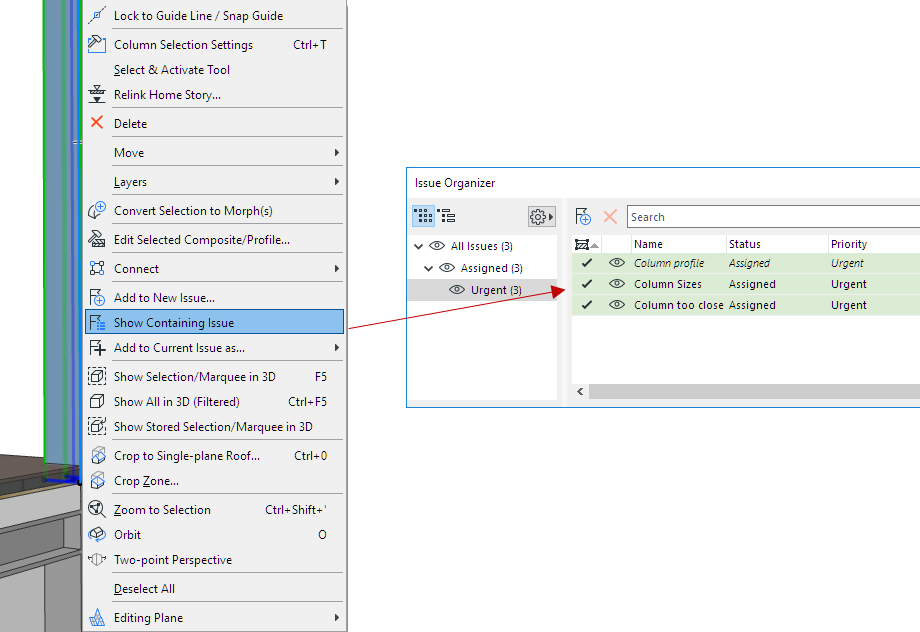Expand the Add to Current Issue as submenu arrow
The image size is (920, 632).
coord(337,347)
